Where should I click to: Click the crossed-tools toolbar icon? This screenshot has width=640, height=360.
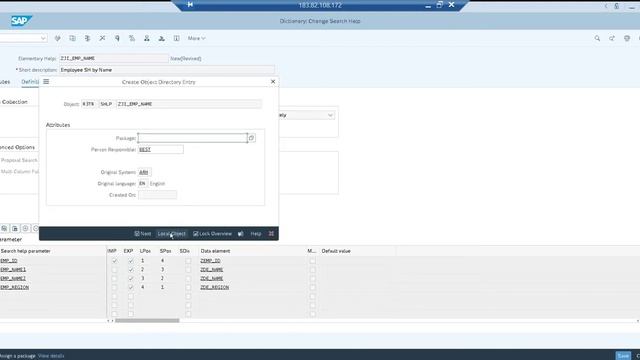click(102, 38)
